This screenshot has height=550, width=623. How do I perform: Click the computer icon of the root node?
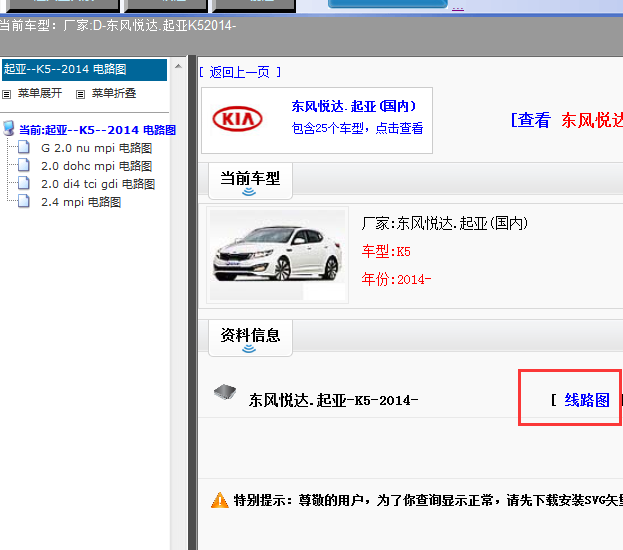9,128
